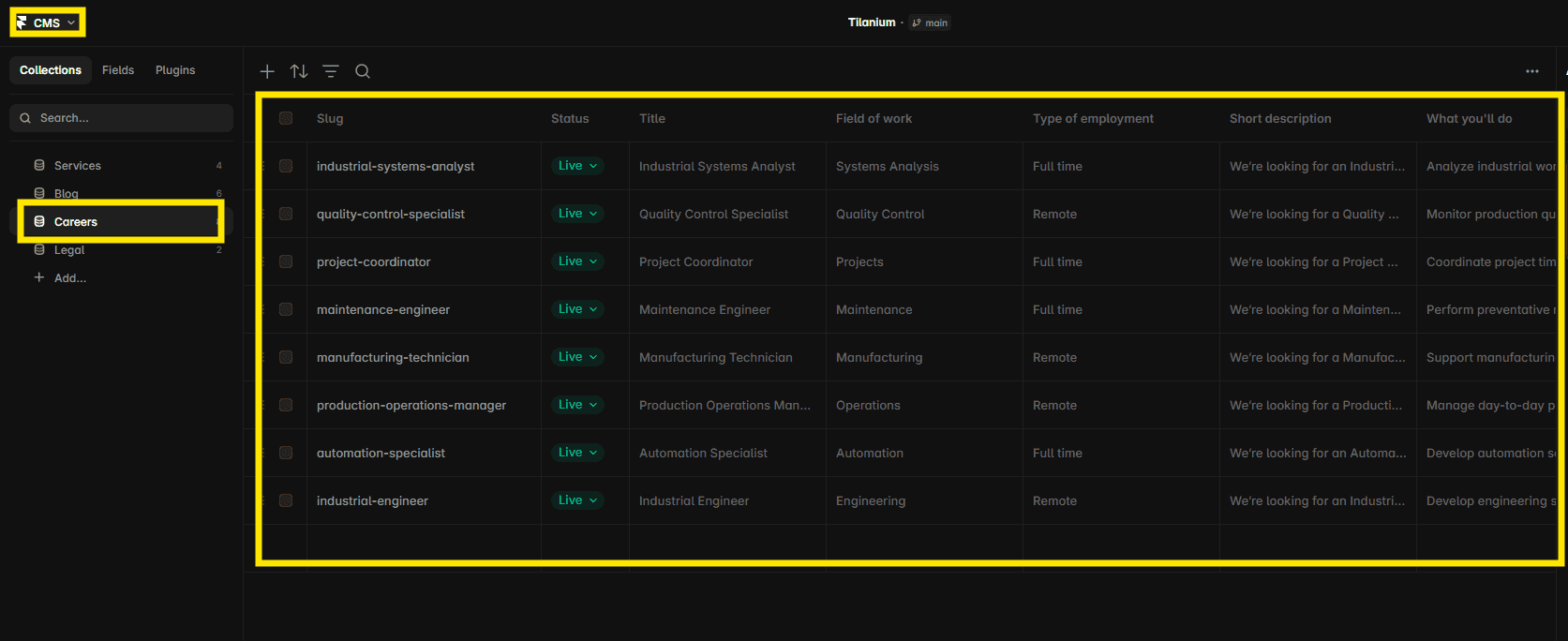Click the Title column header
This screenshot has height=641, width=1568.
(652, 118)
